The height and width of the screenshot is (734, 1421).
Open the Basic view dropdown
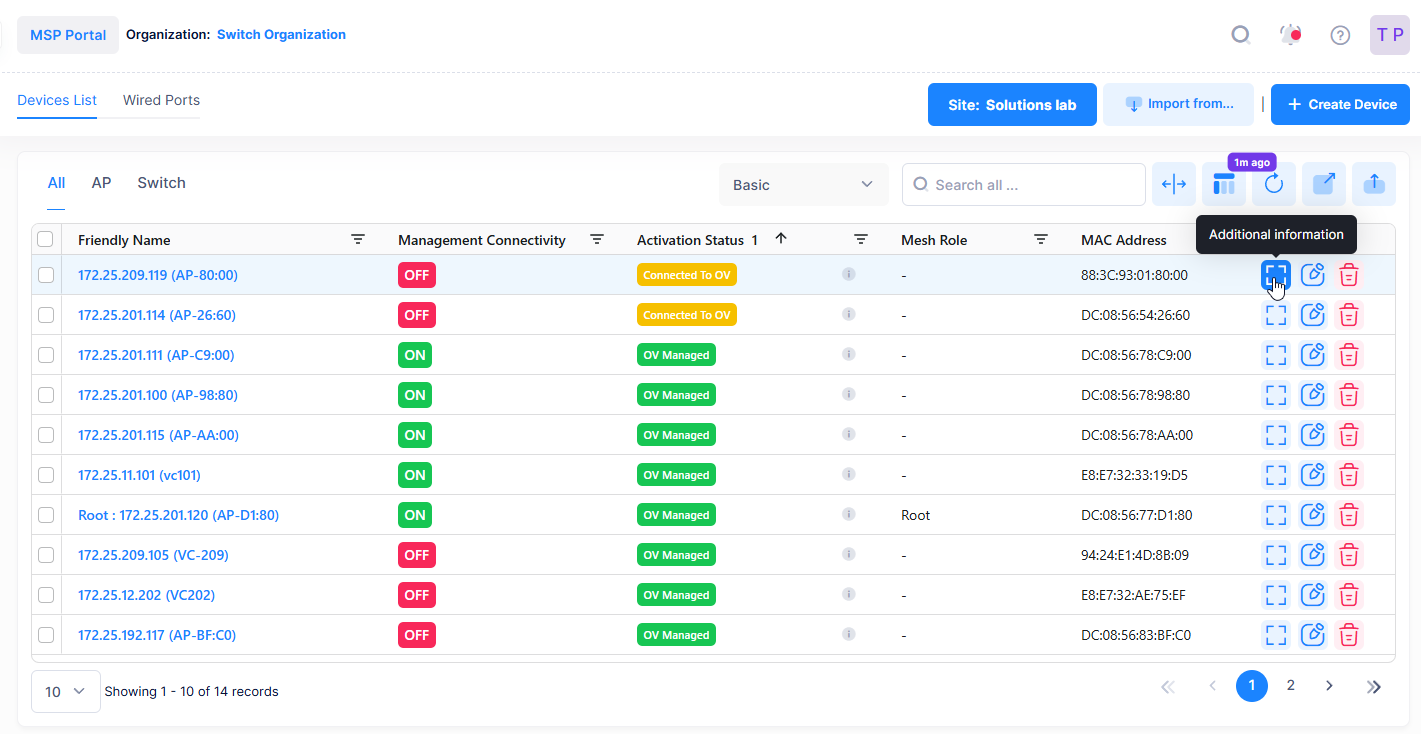pyautogui.click(x=803, y=185)
